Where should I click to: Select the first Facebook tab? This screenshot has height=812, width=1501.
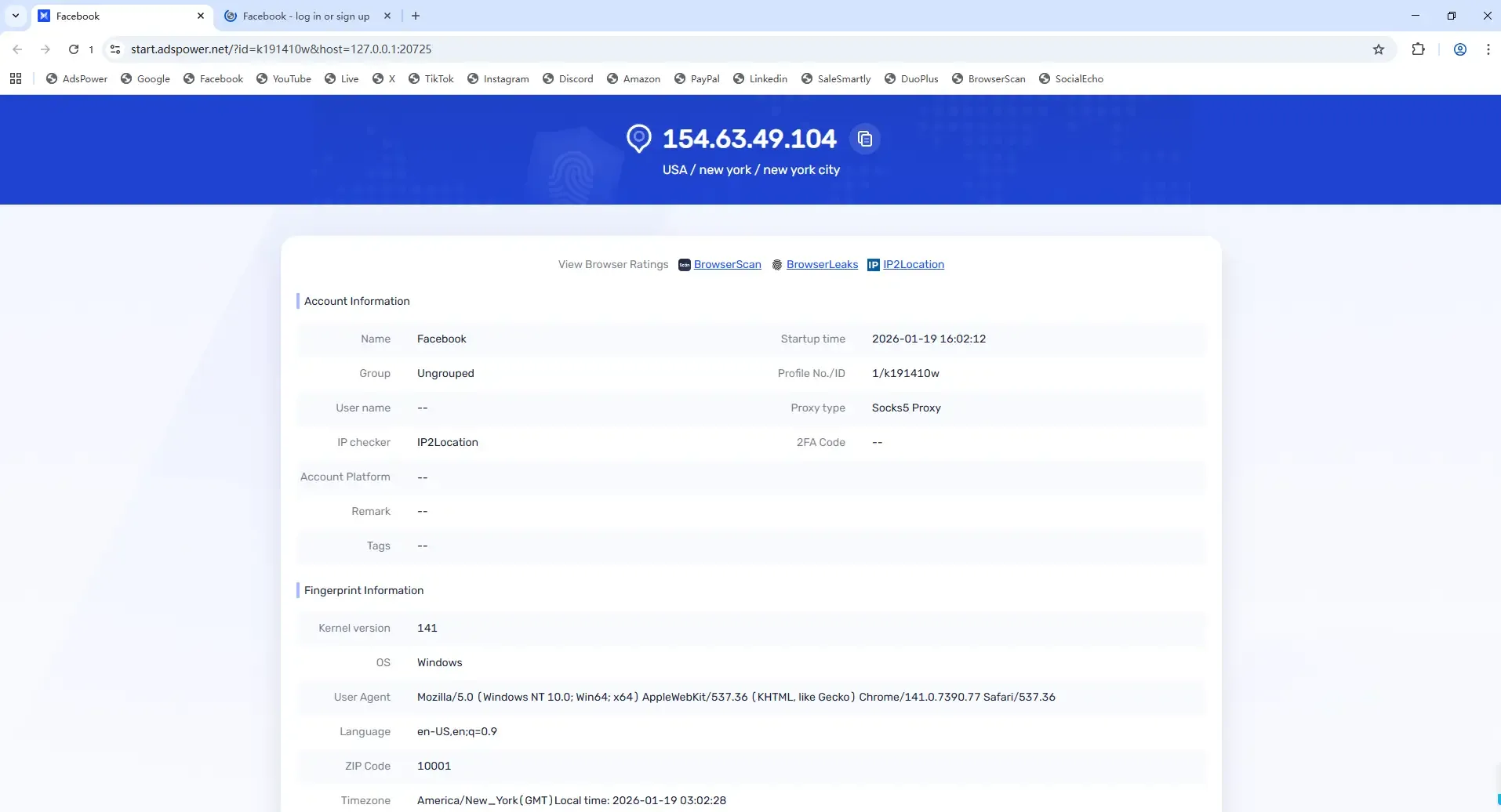118,16
